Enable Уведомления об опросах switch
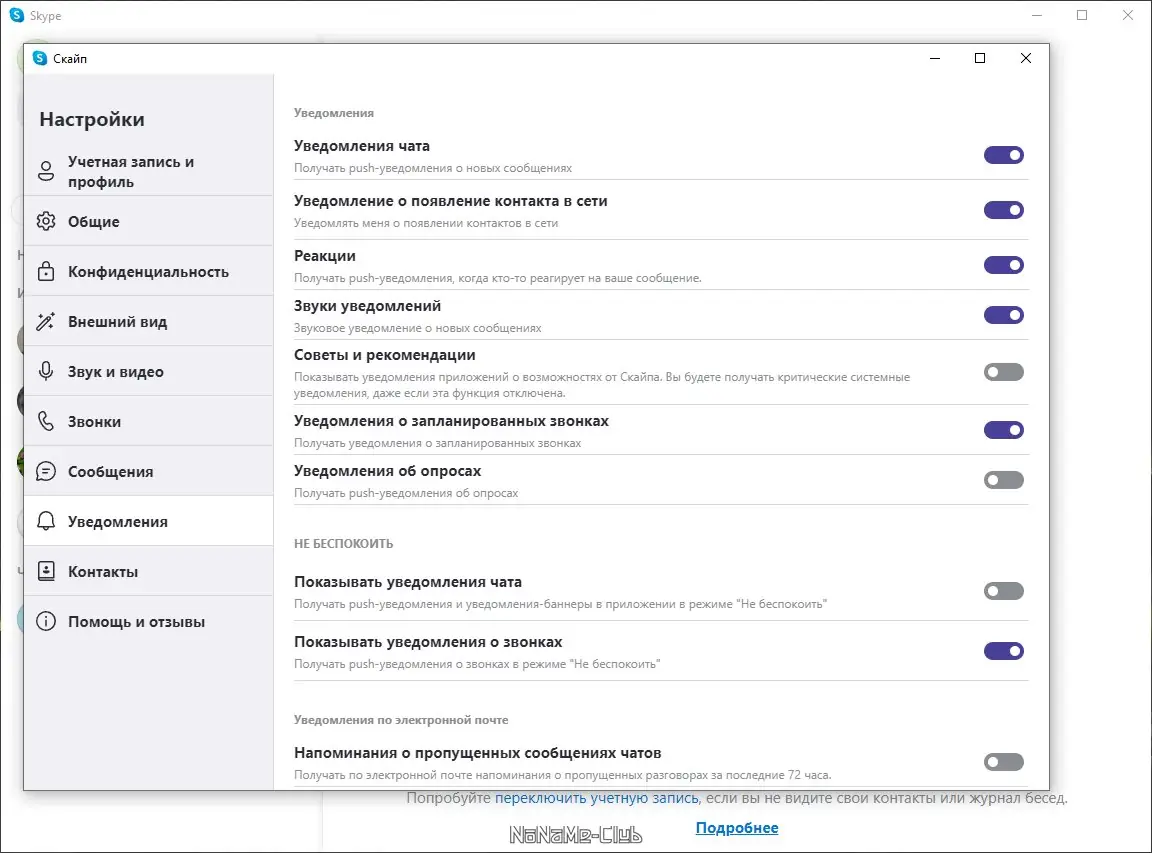 coord(1004,480)
